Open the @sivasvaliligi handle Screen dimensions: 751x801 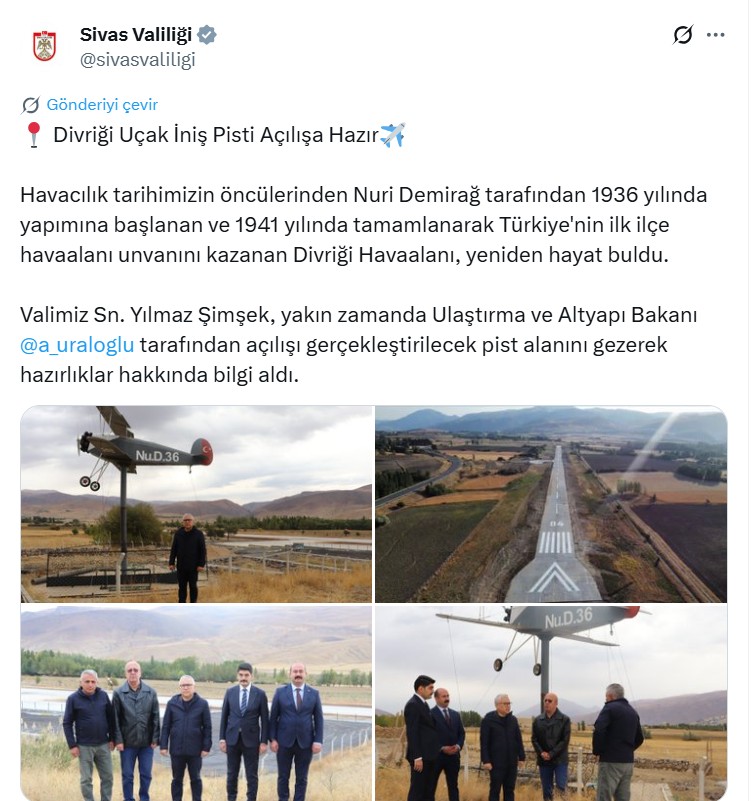pyautogui.click(x=138, y=60)
